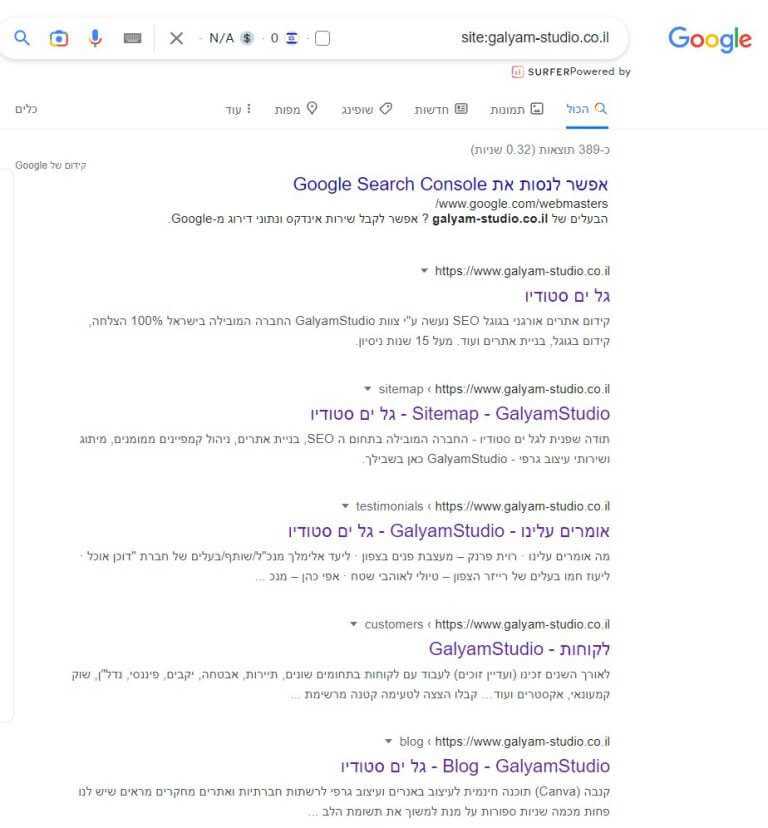Screen dimensions: 768x828
Task: Click the blog breadcrumb URL text
Action: click(x=504, y=741)
